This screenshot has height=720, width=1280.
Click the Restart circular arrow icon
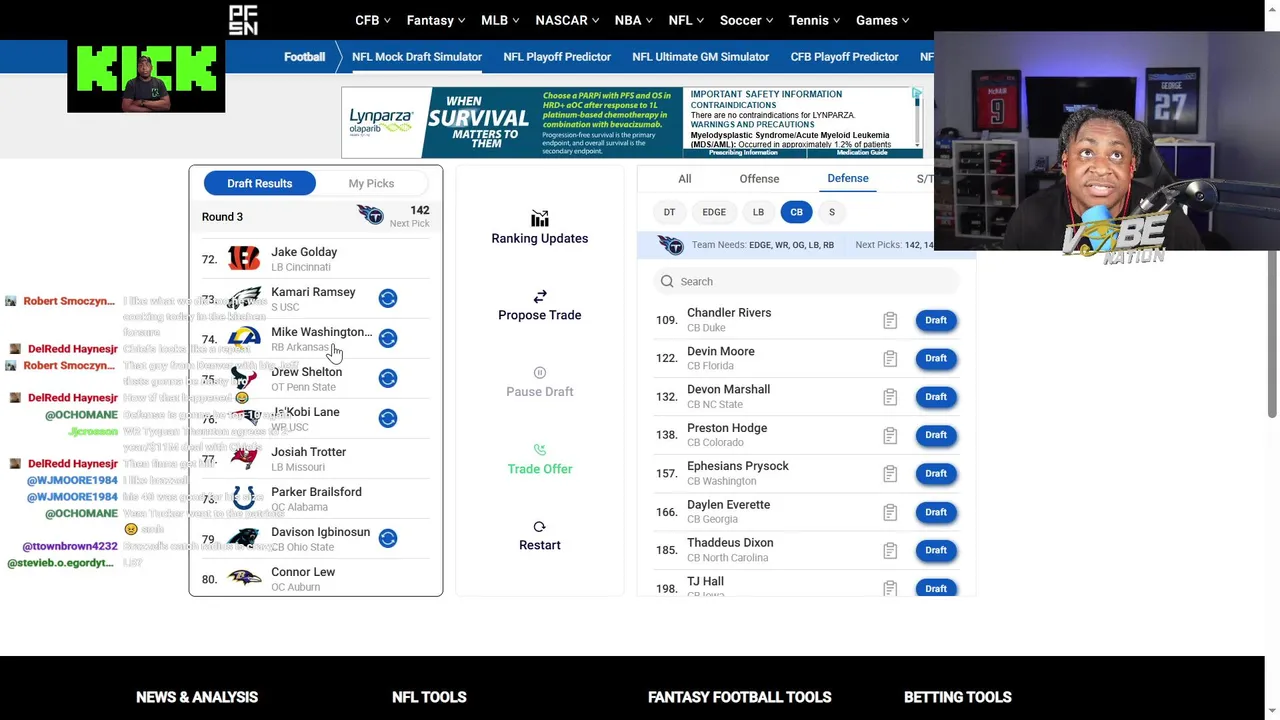coord(540,527)
